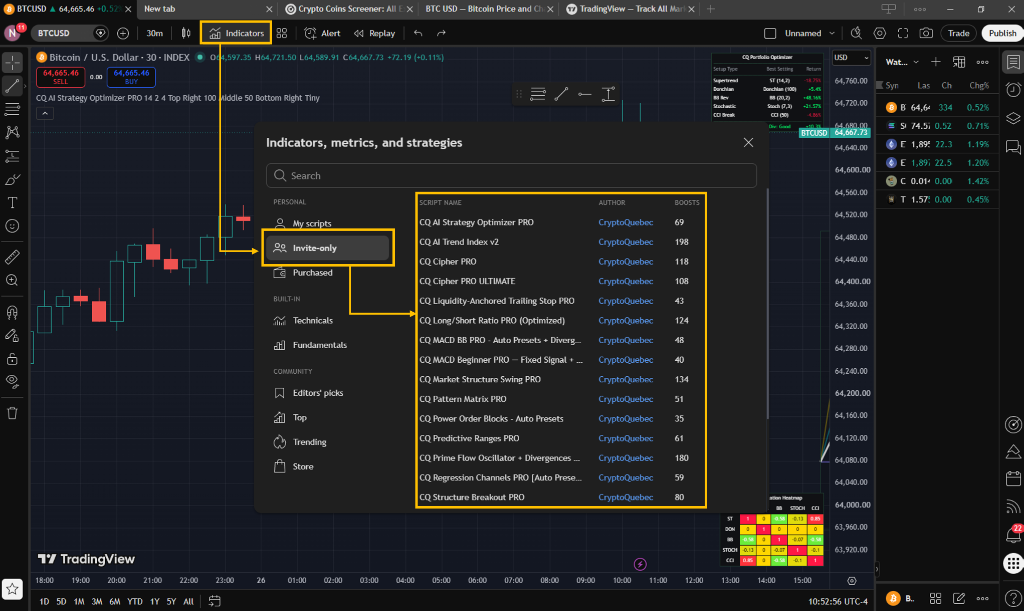This screenshot has height=611, width=1024.
Task: Open the alerts clock panel icon
Action: pyautogui.click(x=1013, y=90)
